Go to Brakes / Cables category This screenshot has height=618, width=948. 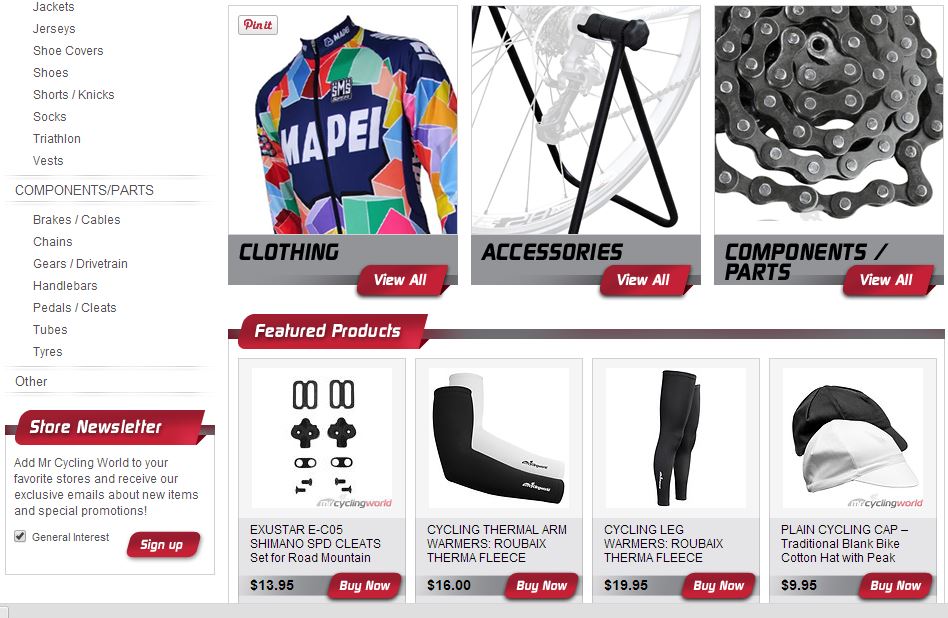coord(77,220)
